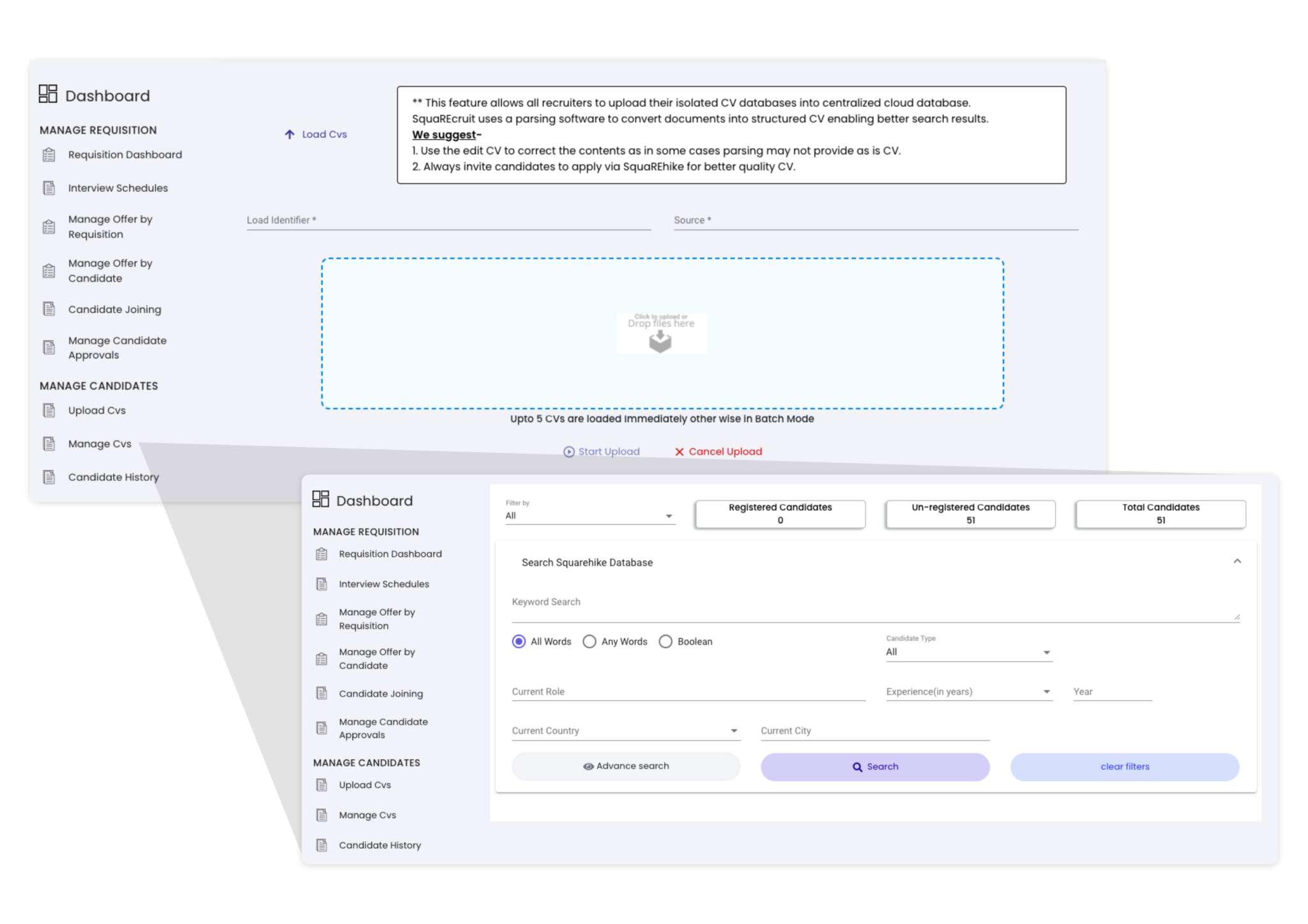Click the dashed file drop zone

(x=662, y=333)
